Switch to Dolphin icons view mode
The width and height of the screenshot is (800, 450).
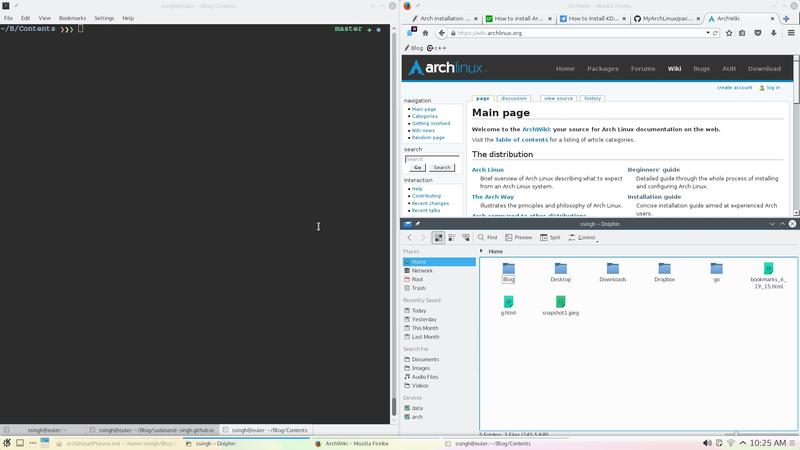tap(438, 237)
